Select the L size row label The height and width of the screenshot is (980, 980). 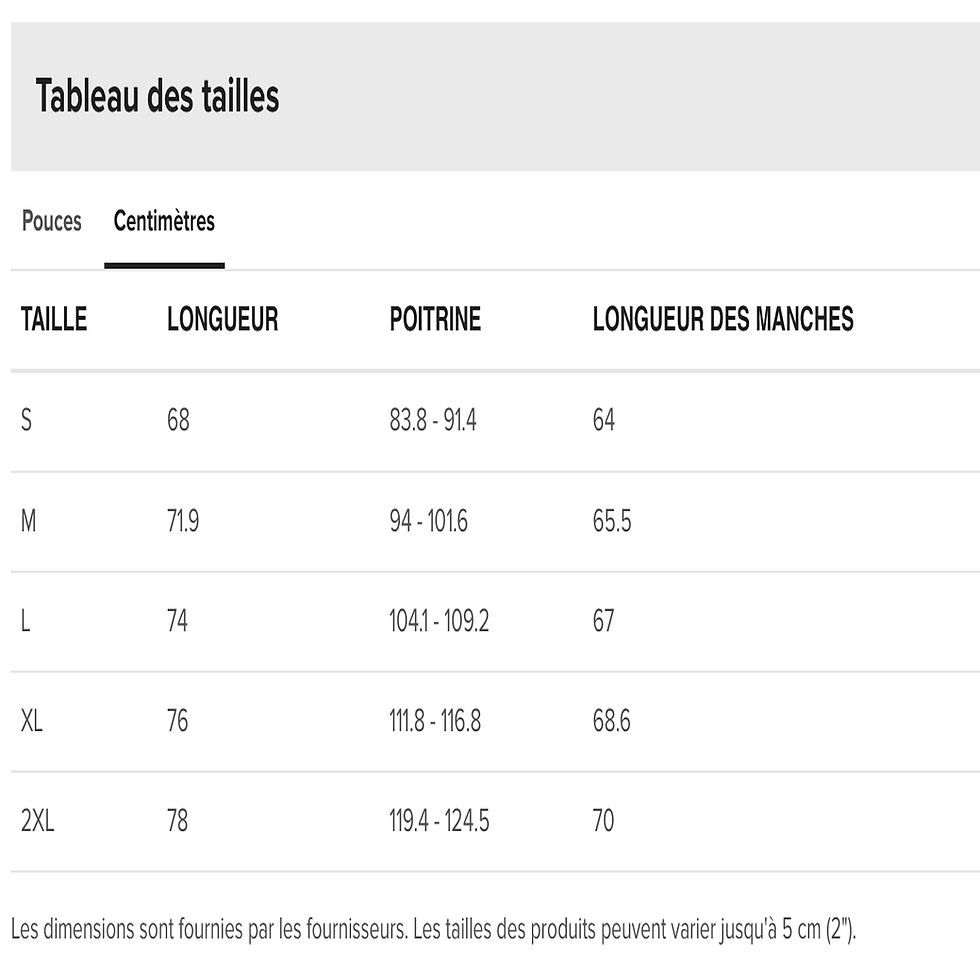(x=26, y=621)
